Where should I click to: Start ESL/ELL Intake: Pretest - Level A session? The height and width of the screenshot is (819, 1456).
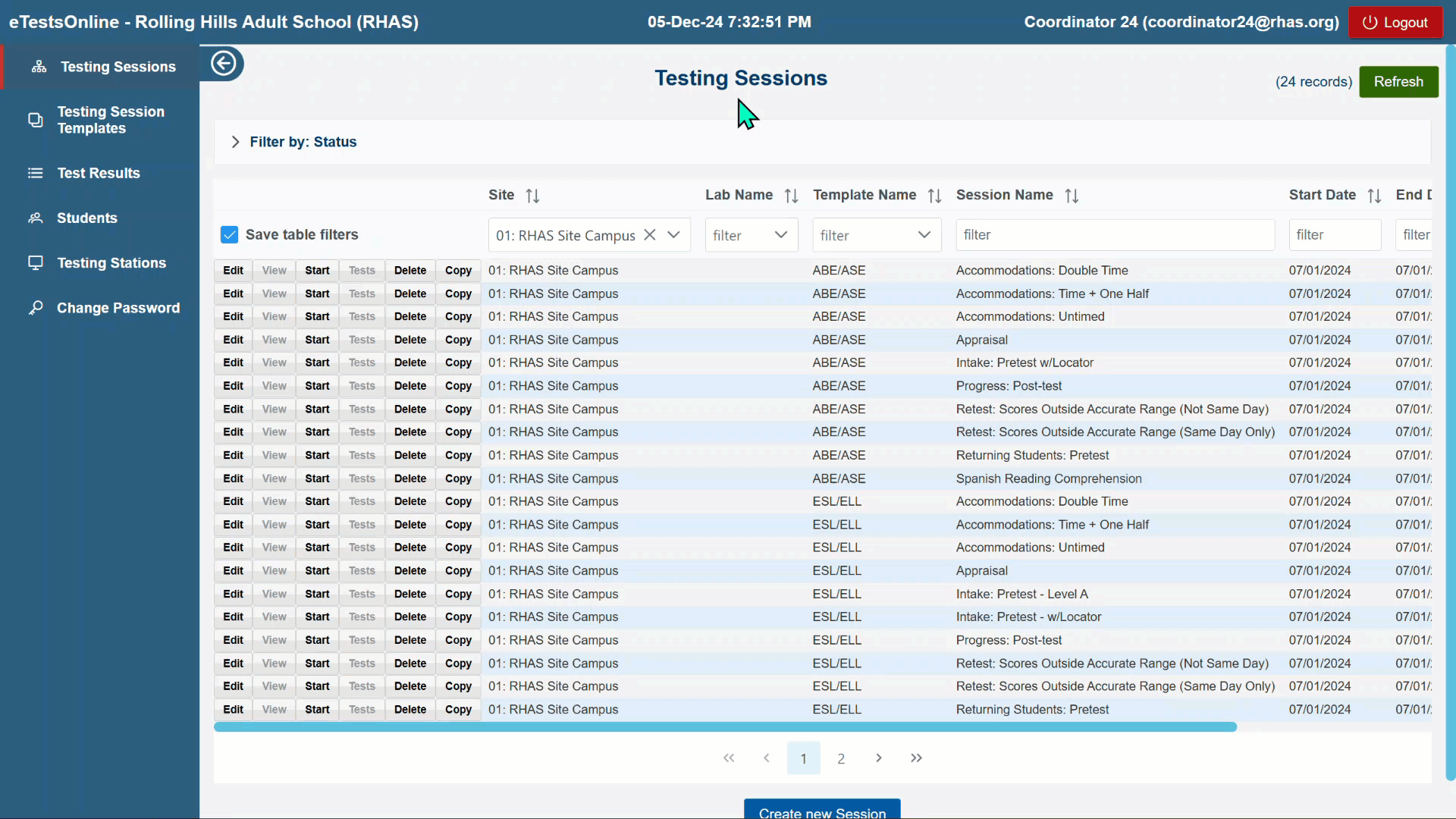[317, 594]
